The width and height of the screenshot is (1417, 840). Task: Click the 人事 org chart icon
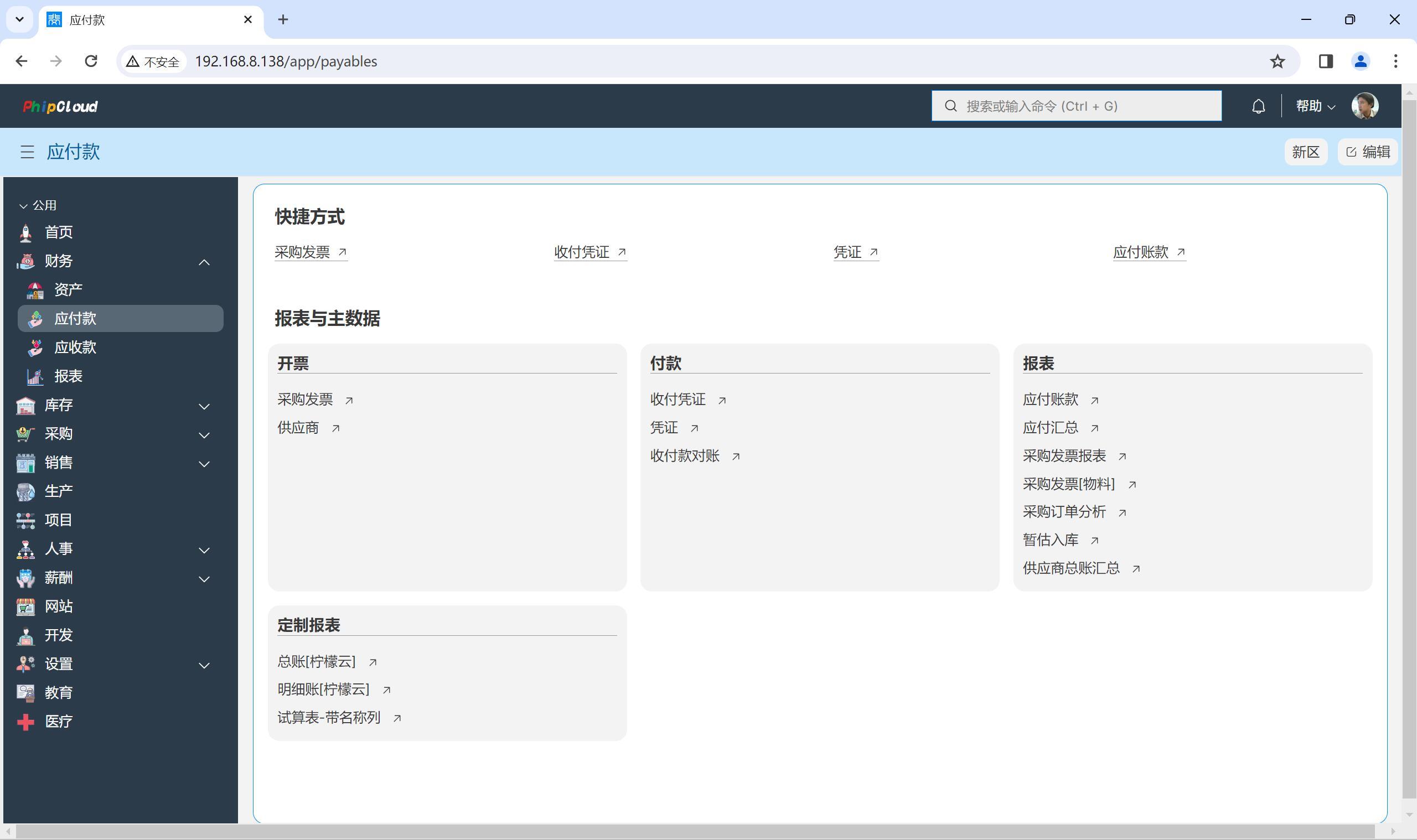(25, 549)
